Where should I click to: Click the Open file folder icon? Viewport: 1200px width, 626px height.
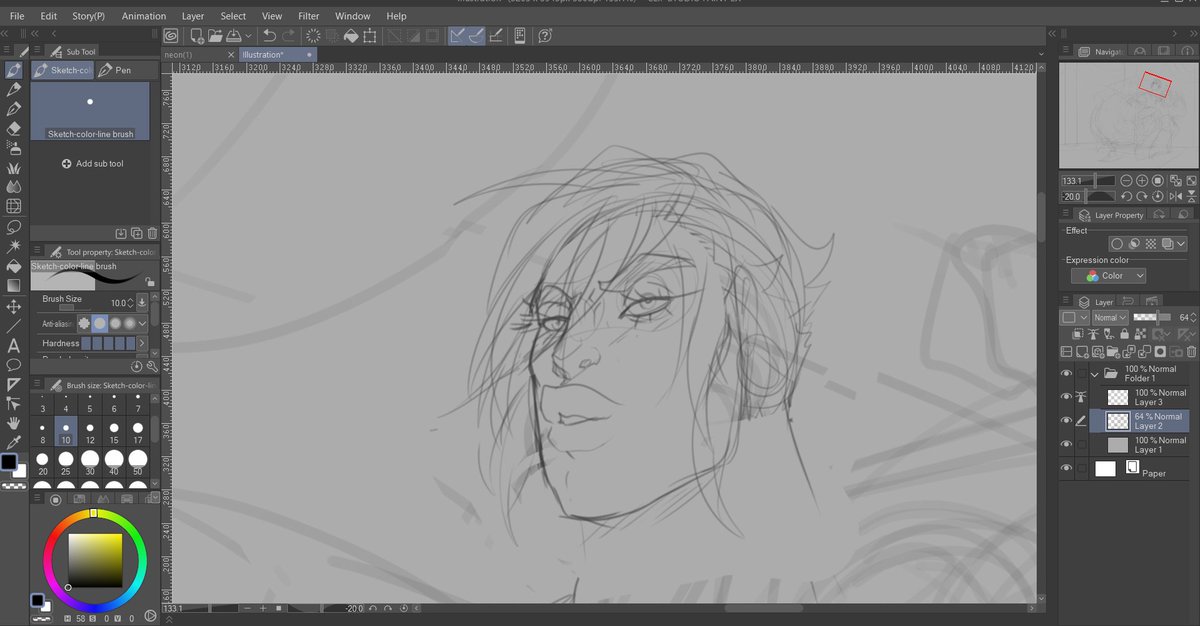[x=215, y=36]
